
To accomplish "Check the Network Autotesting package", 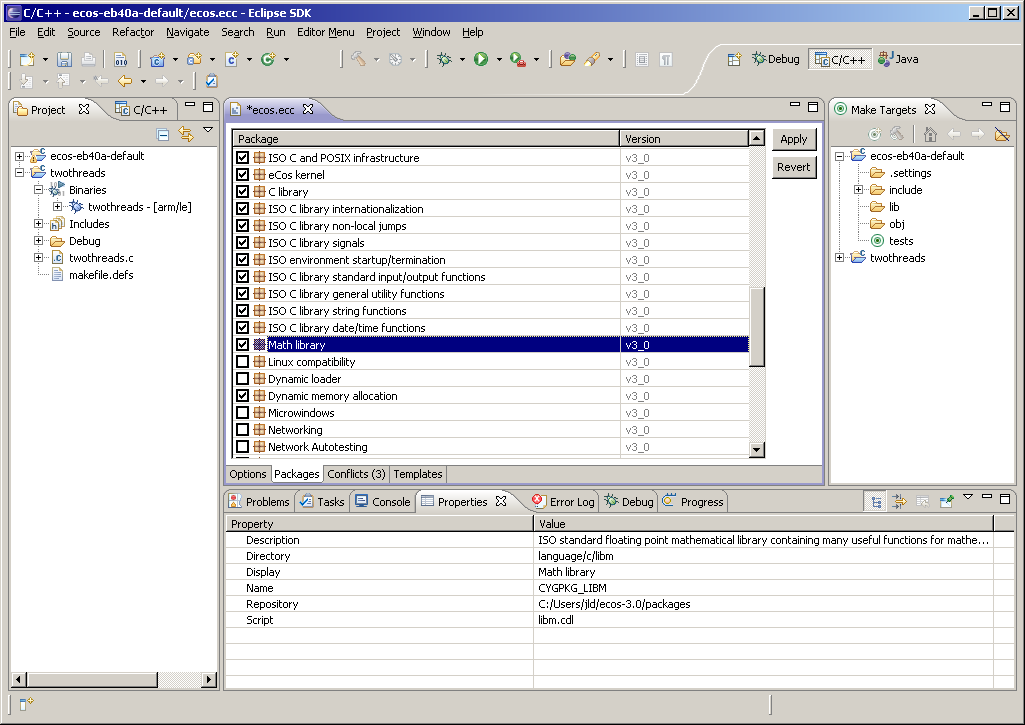I will point(243,447).
